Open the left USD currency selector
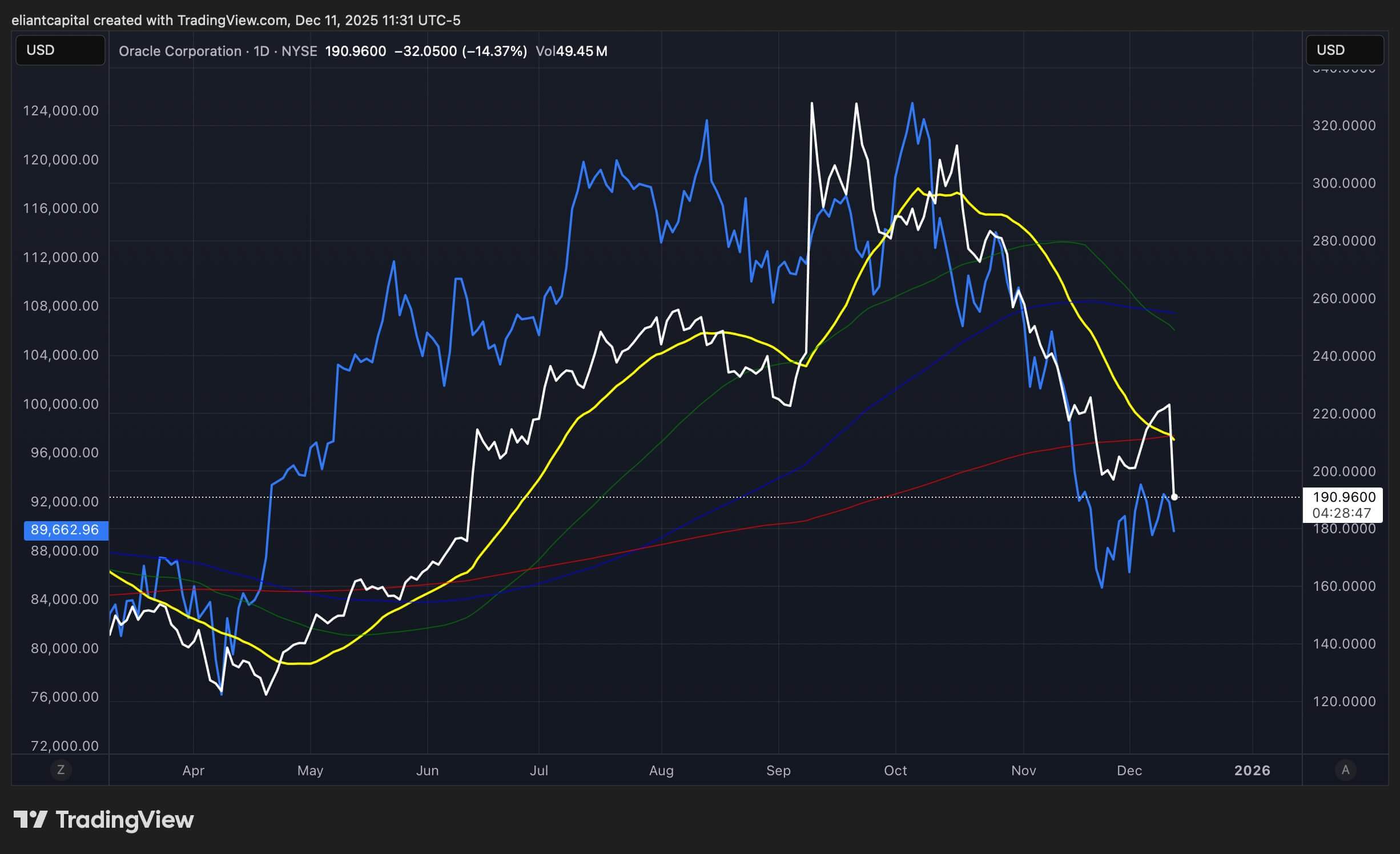1400x854 pixels. pyautogui.click(x=59, y=50)
